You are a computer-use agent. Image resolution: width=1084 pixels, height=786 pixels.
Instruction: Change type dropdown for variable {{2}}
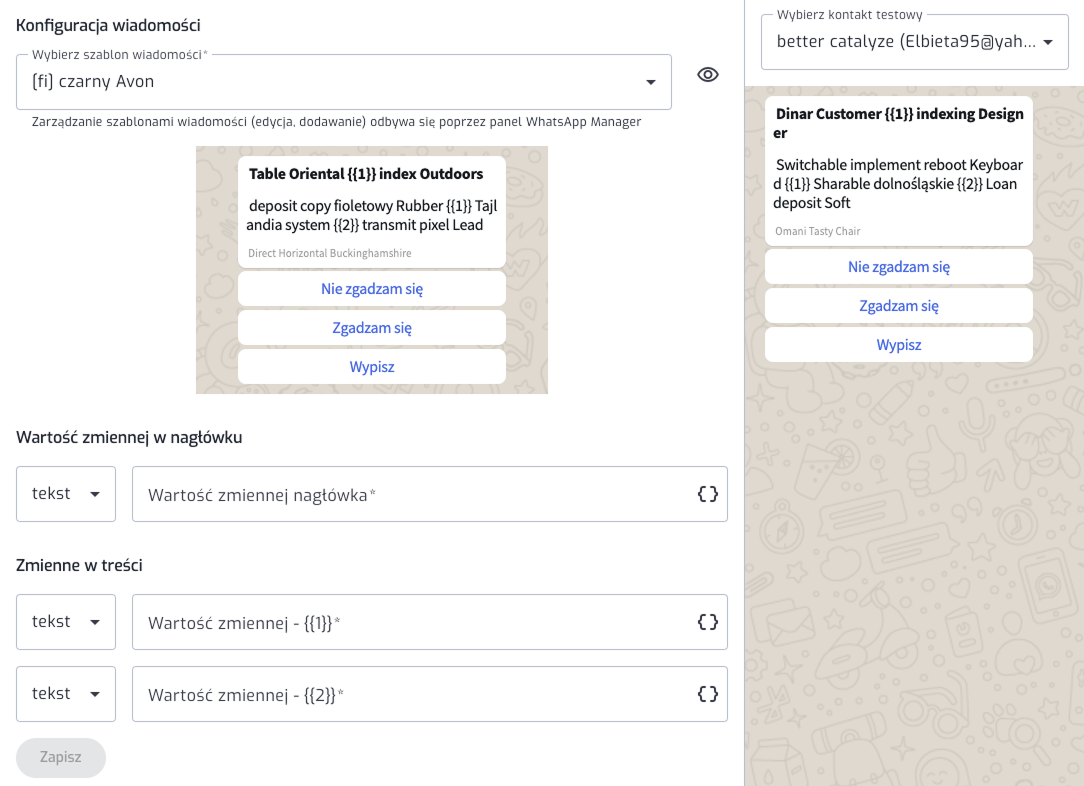(66, 694)
